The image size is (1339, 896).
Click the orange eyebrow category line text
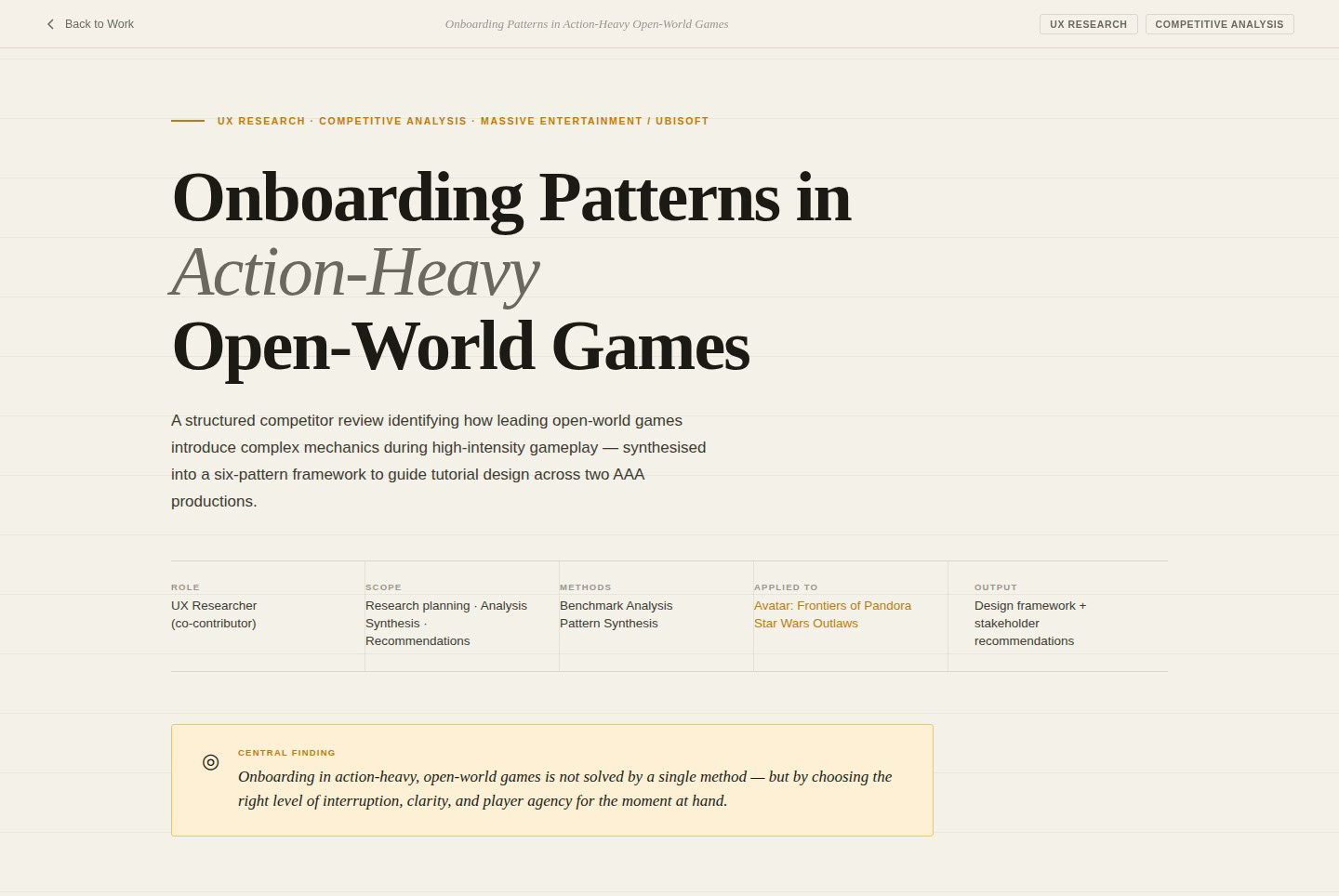463,121
